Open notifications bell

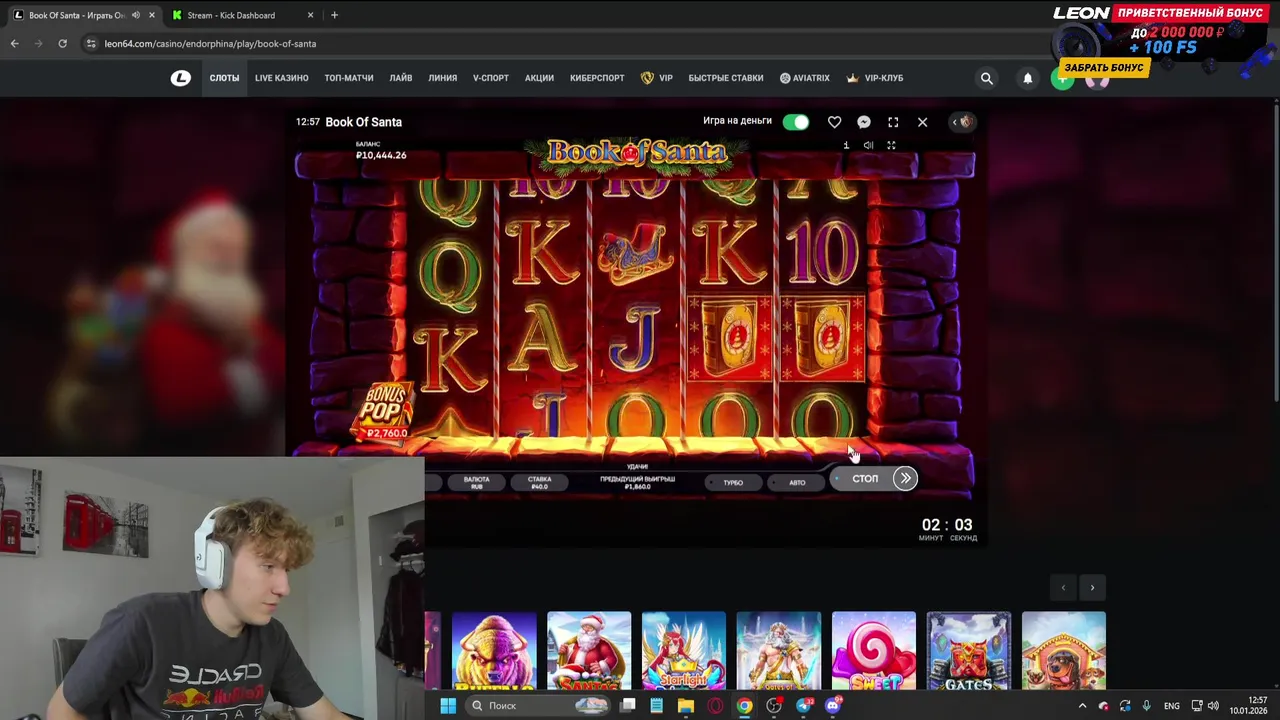pos(1027,78)
